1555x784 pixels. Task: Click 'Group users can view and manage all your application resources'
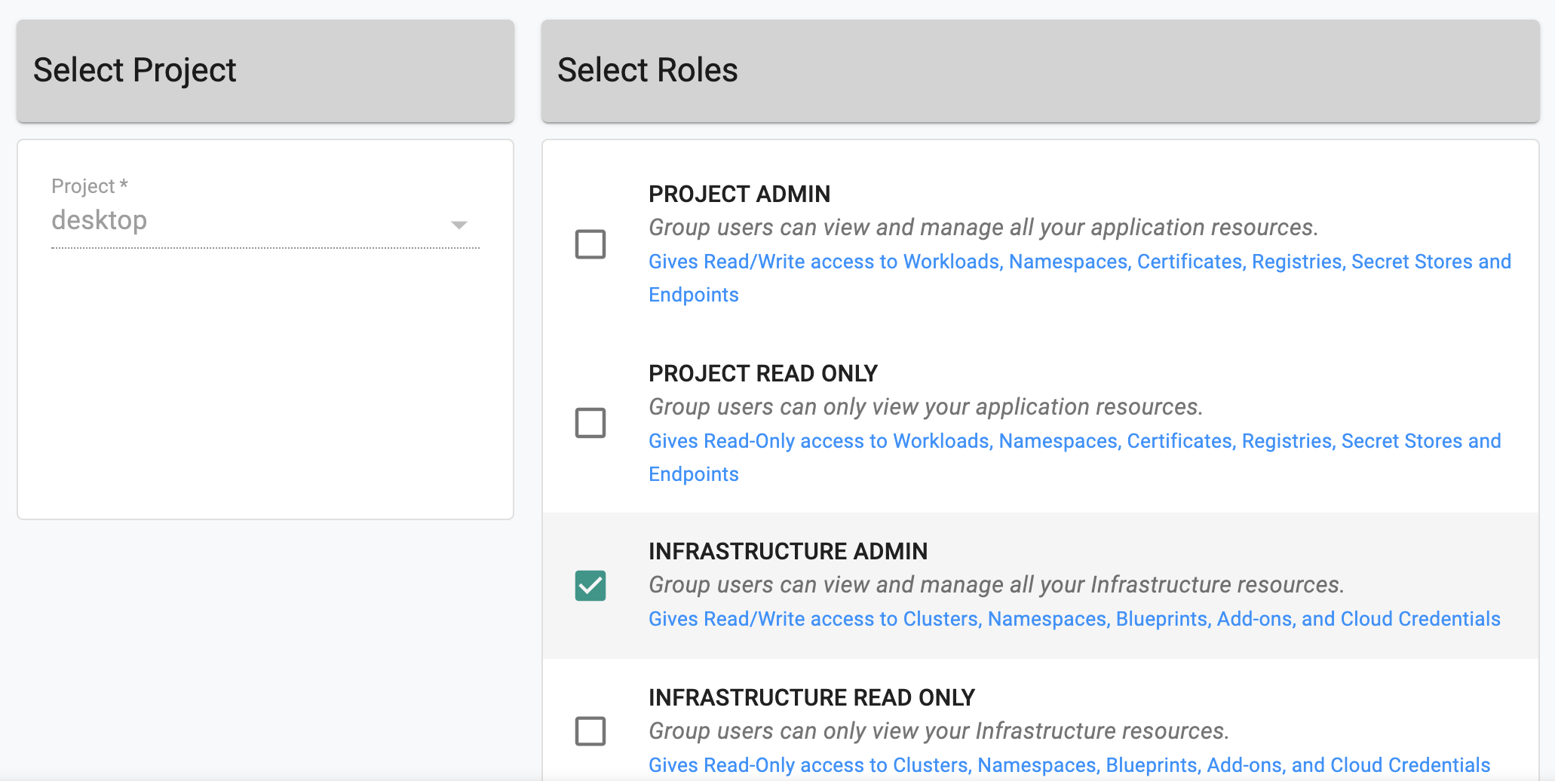point(983,228)
